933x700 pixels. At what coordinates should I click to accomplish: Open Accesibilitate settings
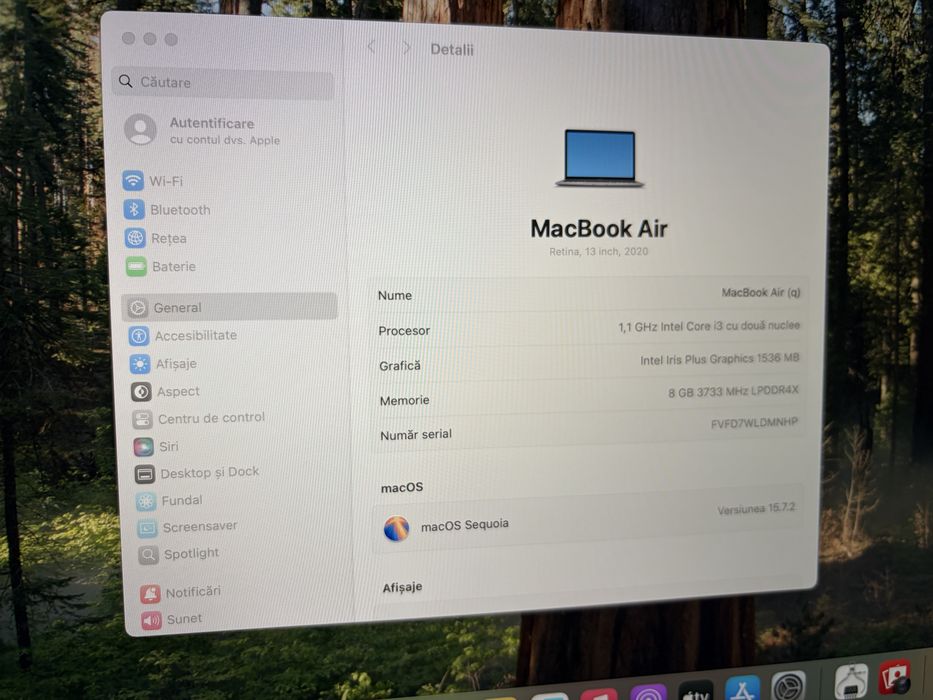183,336
